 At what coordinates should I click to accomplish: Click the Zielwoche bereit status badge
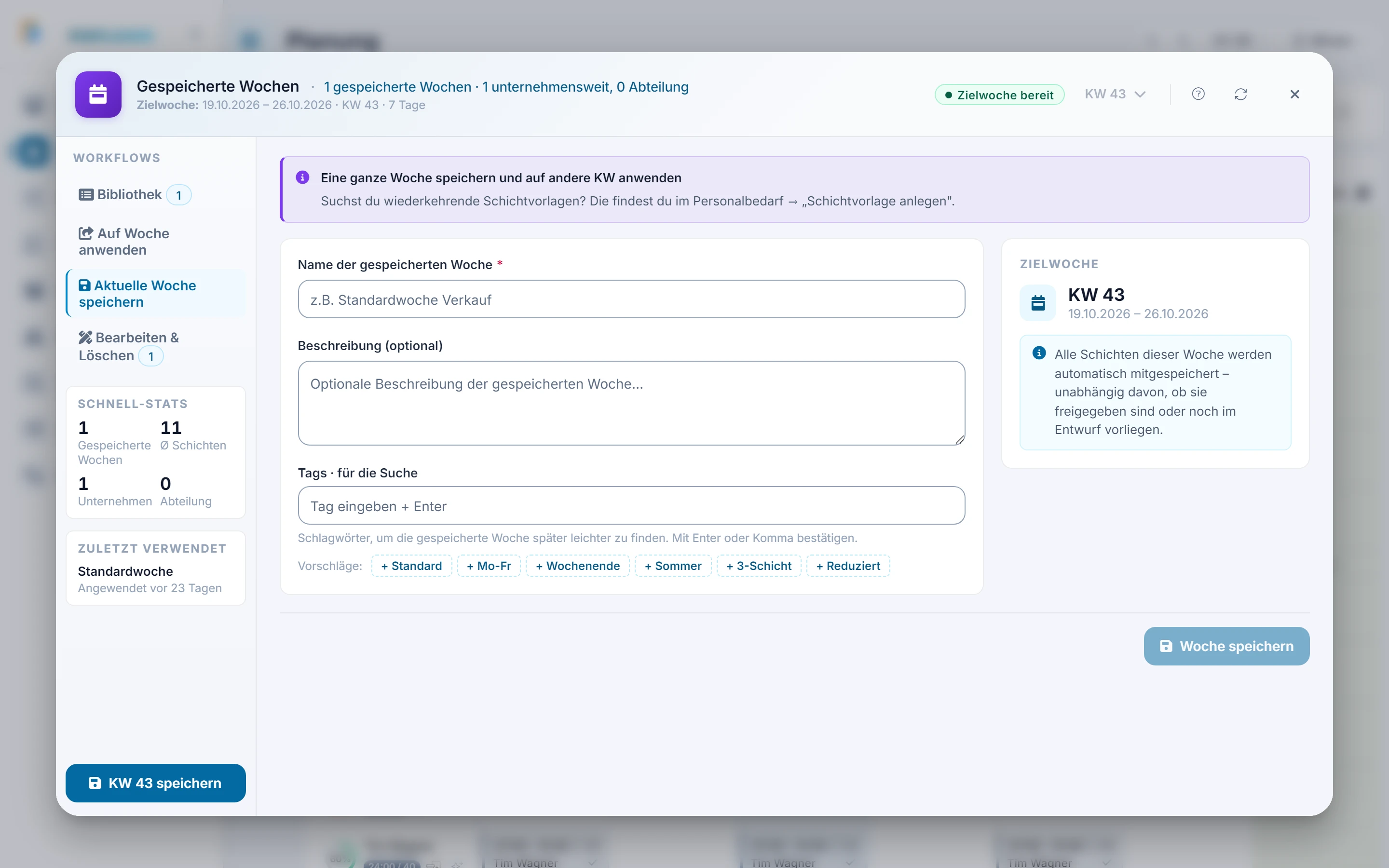coord(999,95)
